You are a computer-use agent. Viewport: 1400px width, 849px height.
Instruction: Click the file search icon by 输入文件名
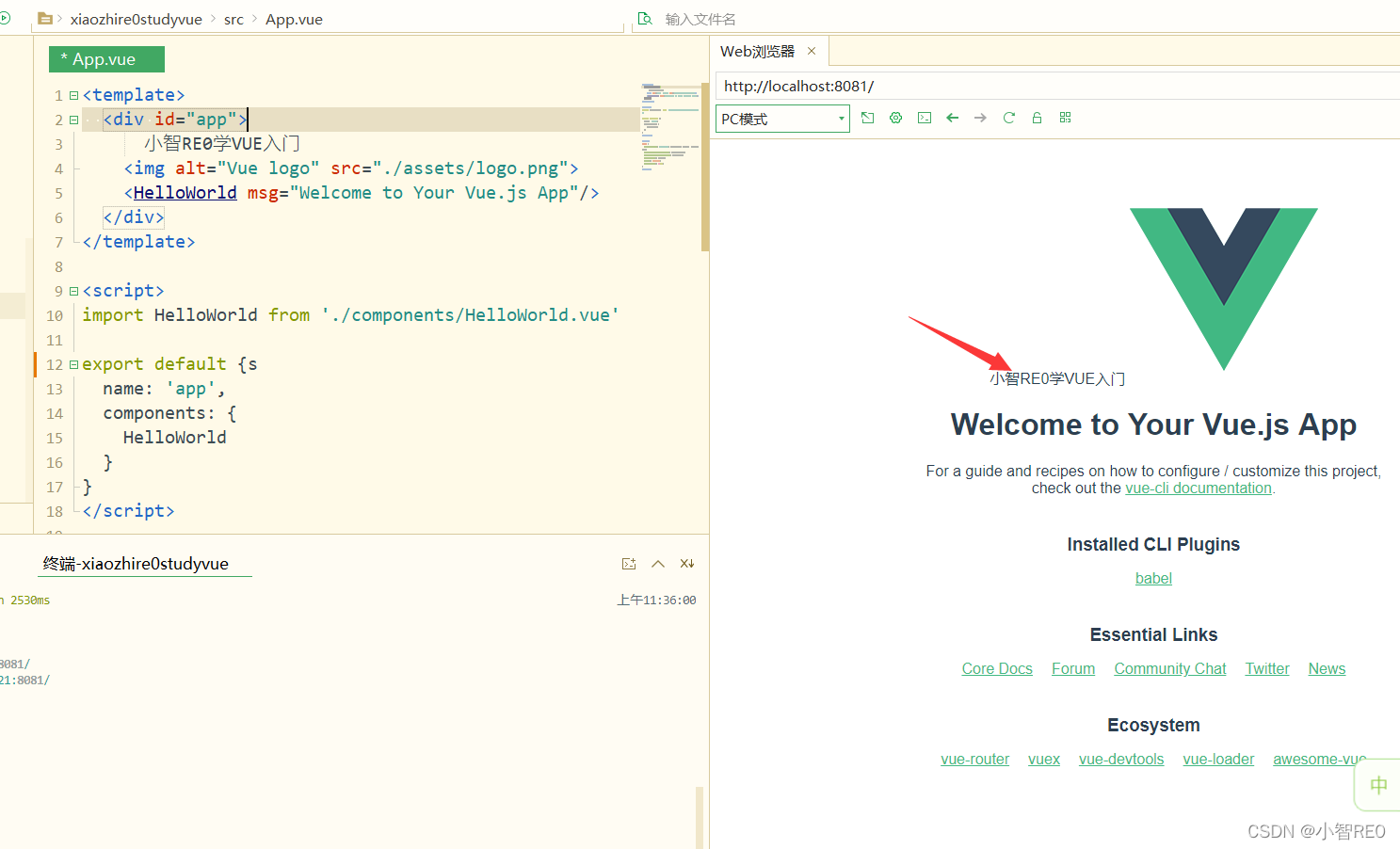point(645,19)
